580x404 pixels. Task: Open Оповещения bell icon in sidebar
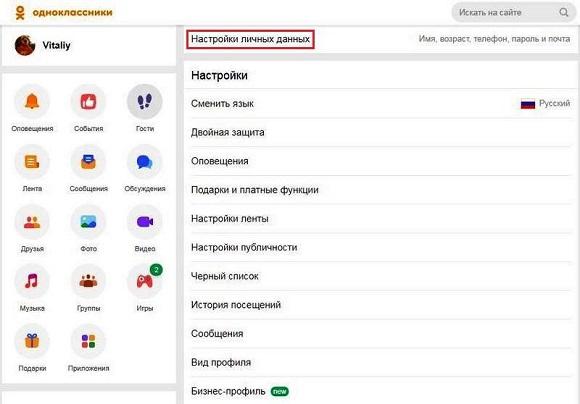(x=32, y=102)
